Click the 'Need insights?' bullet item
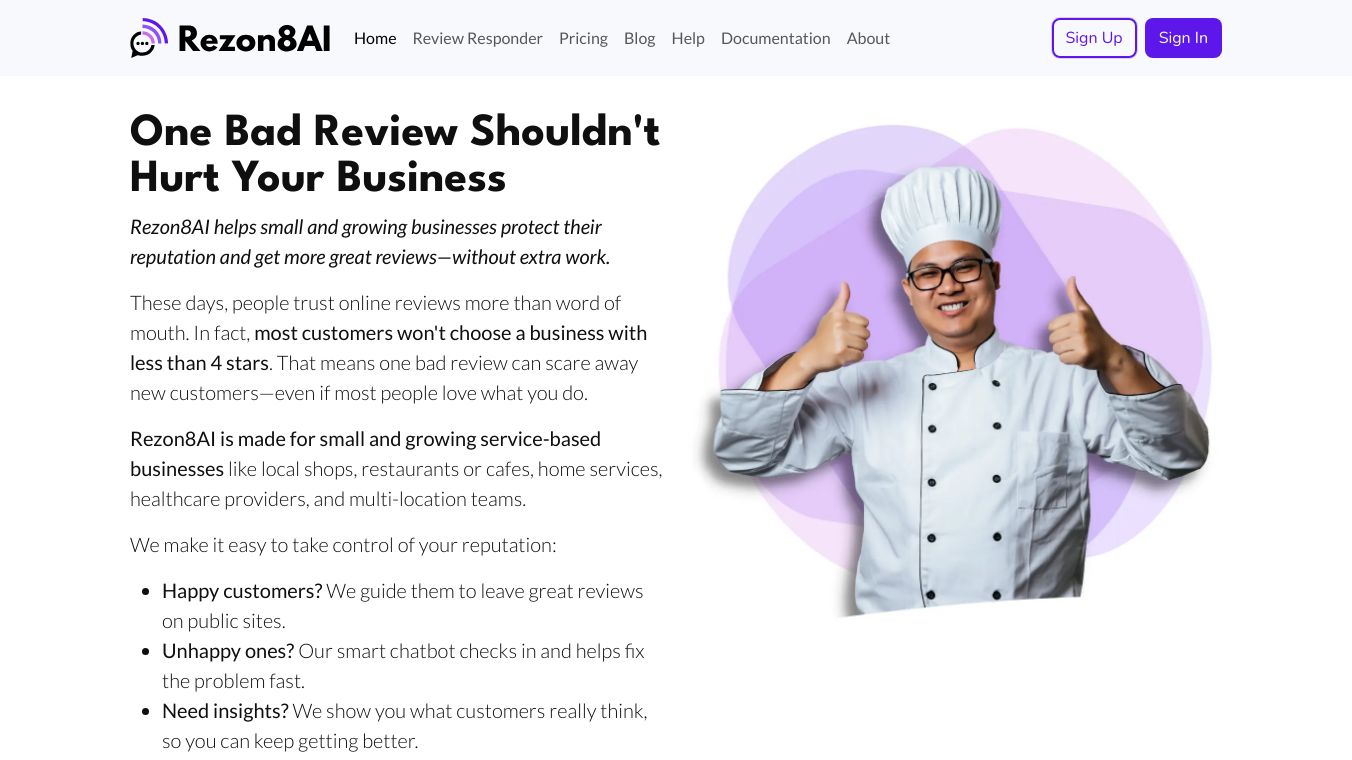 [405, 726]
